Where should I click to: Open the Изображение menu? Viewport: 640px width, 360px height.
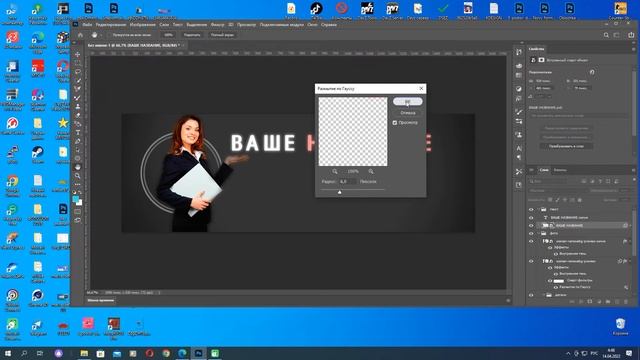[142, 25]
